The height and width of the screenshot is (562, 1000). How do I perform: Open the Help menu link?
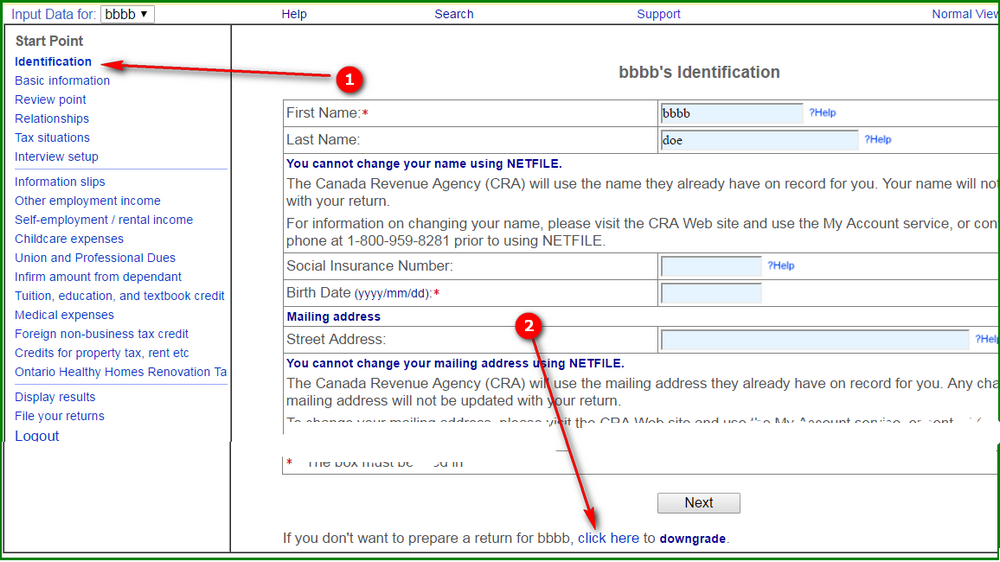tap(294, 14)
